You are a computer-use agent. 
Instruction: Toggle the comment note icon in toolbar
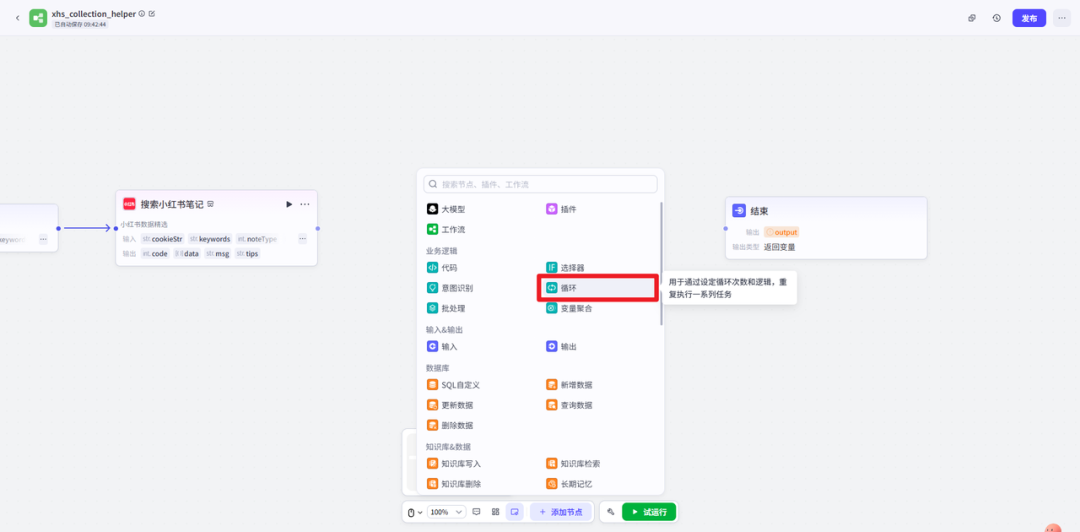coord(476,512)
